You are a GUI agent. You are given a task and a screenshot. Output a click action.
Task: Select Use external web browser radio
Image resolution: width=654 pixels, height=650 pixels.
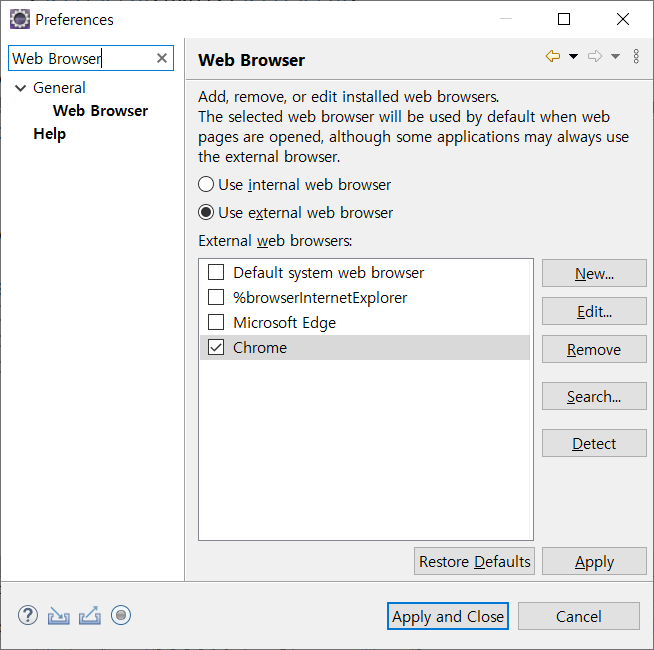click(x=206, y=212)
